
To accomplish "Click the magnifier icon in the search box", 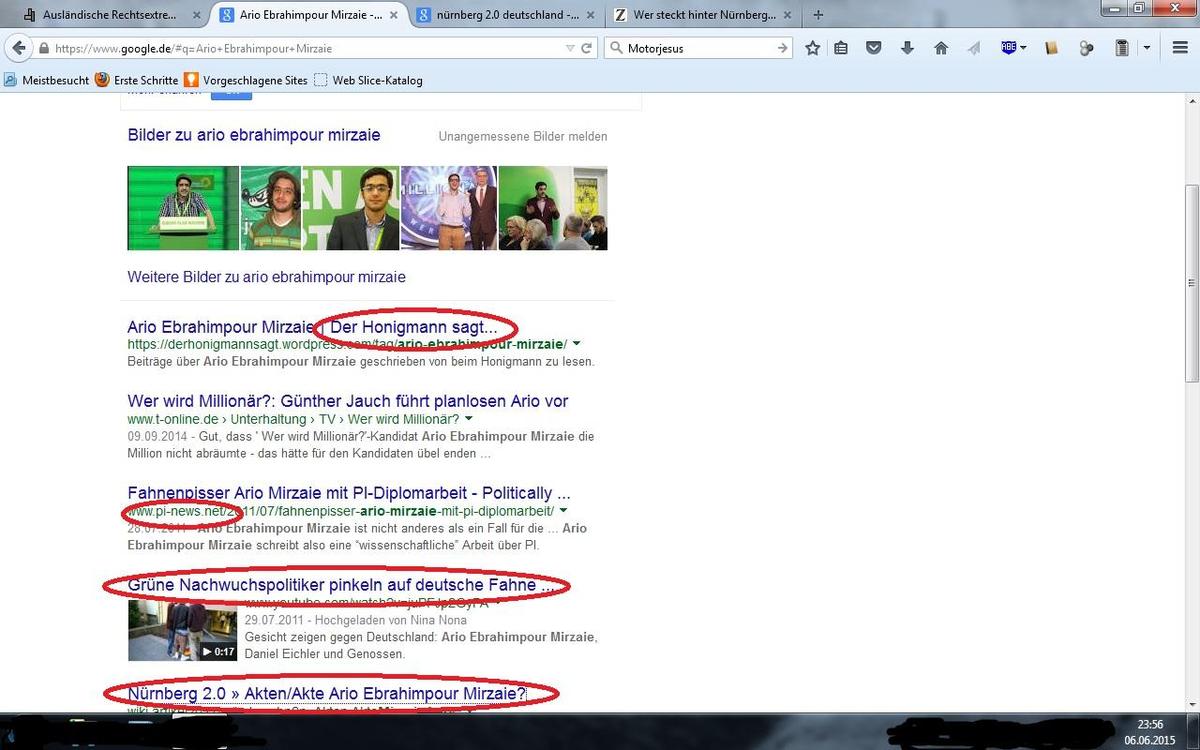I will tap(616, 48).
